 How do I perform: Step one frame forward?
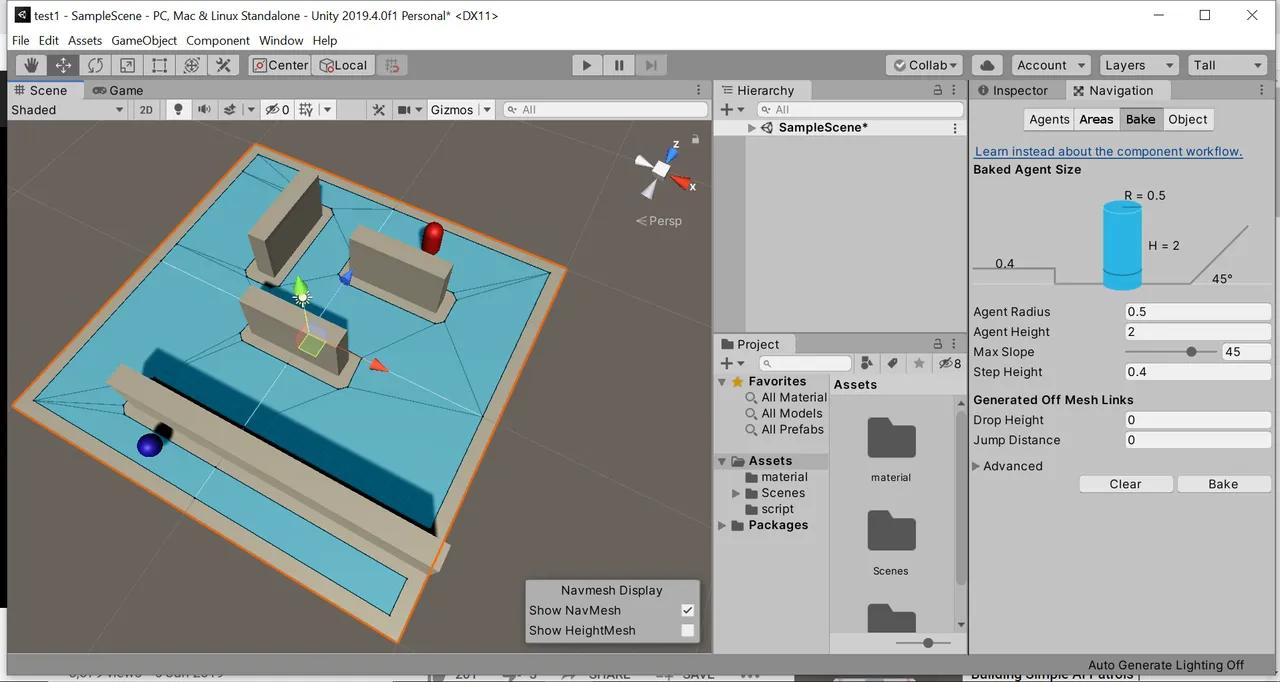pyautogui.click(x=651, y=65)
